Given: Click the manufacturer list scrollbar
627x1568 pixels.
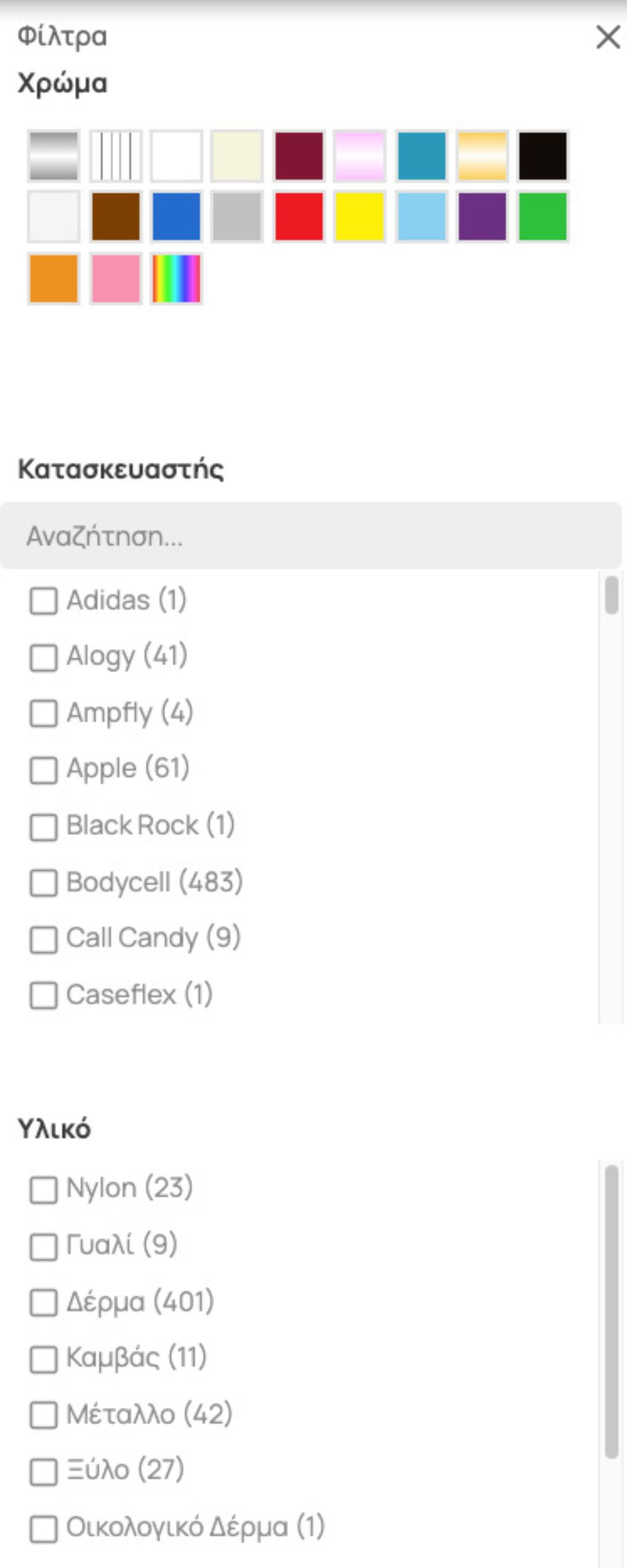Looking at the screenshot, I should coord(612,596).
